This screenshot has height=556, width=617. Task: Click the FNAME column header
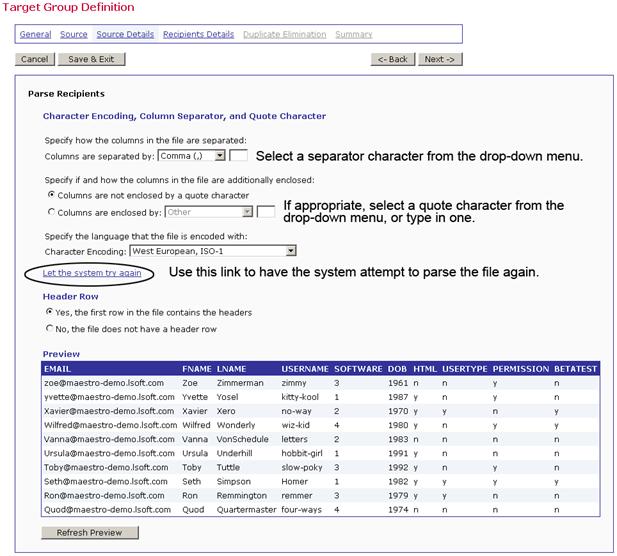197,369
